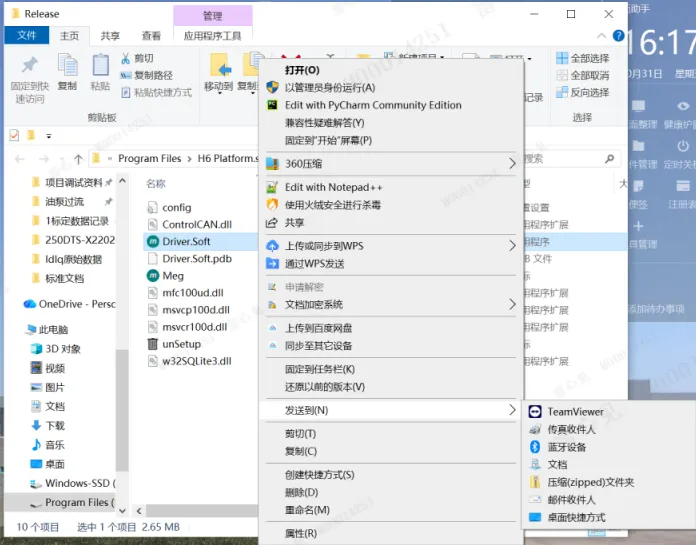Choose 固定到任务栏(K)

pos(391,369)
